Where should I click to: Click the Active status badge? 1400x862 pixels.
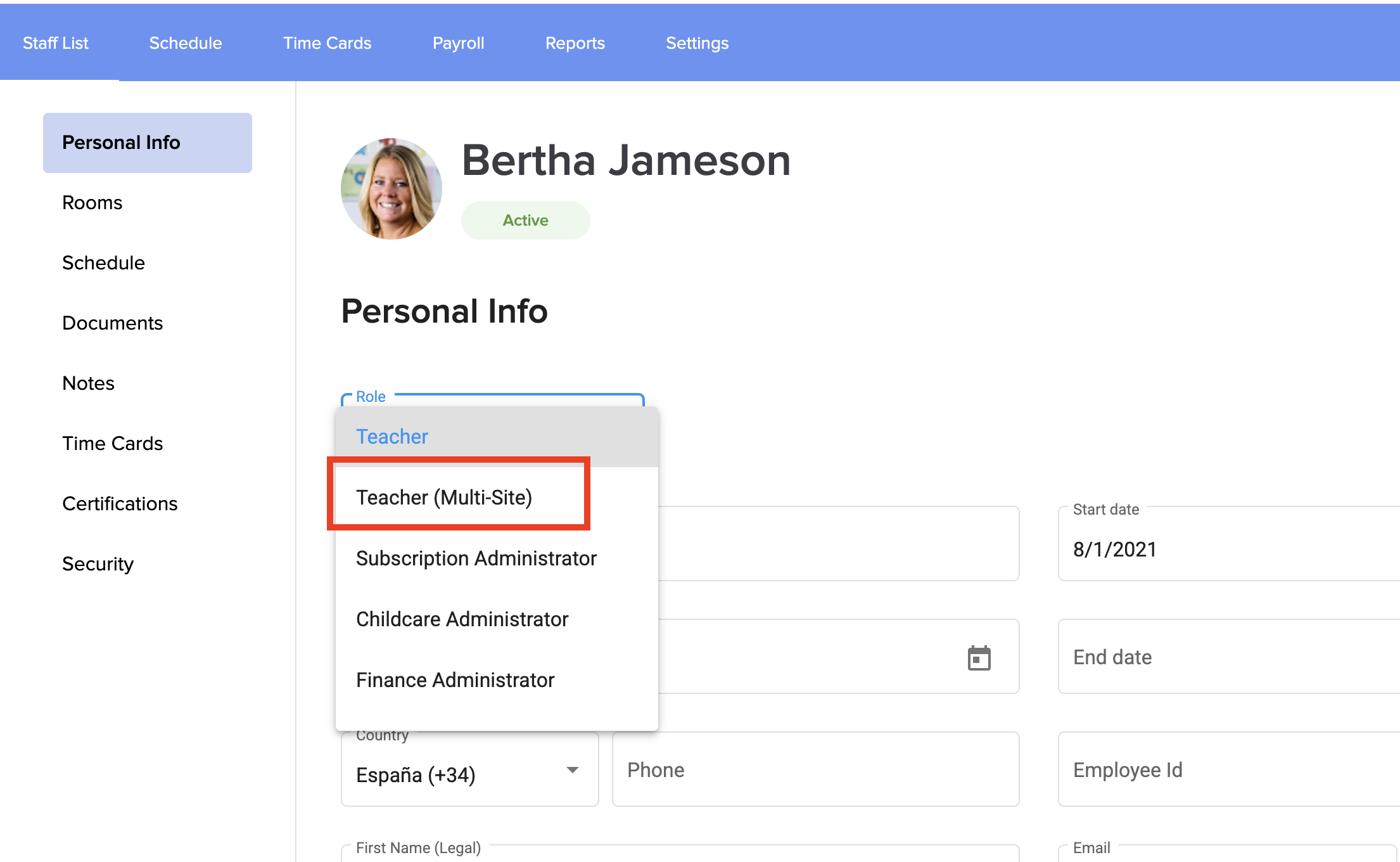(525, 221)
